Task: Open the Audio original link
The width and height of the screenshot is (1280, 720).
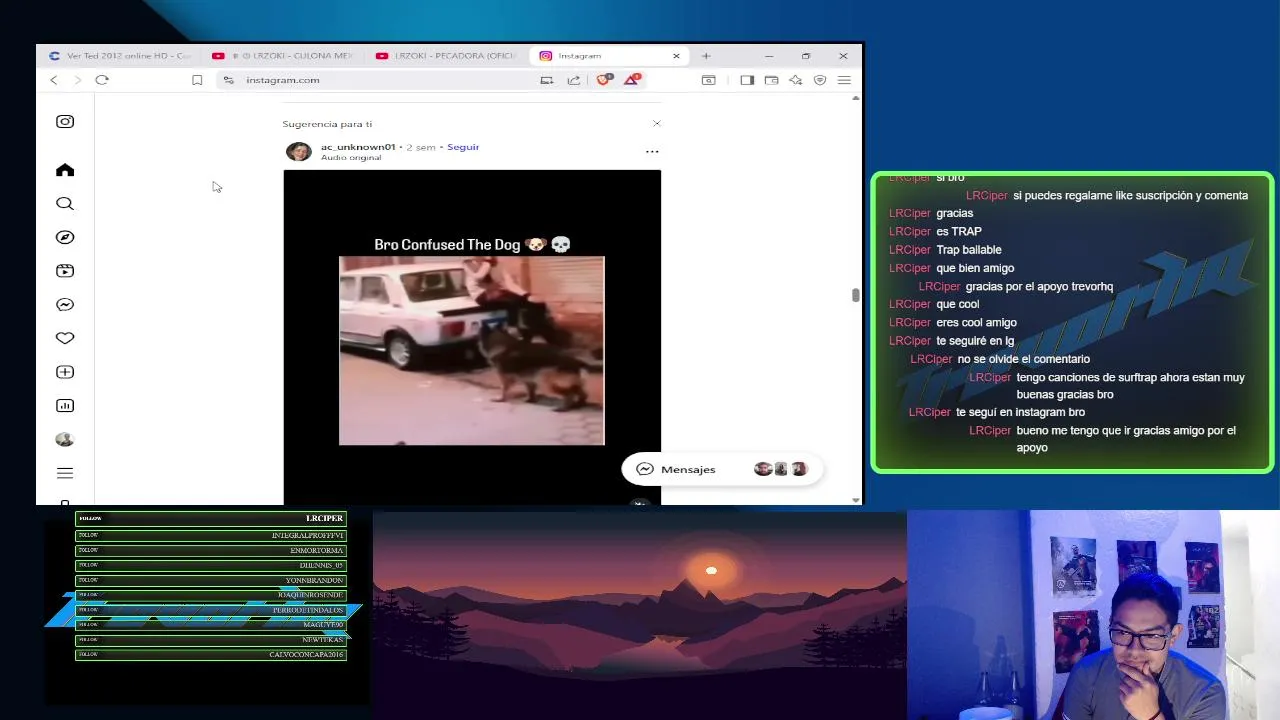Action: [x=351, y=158]
